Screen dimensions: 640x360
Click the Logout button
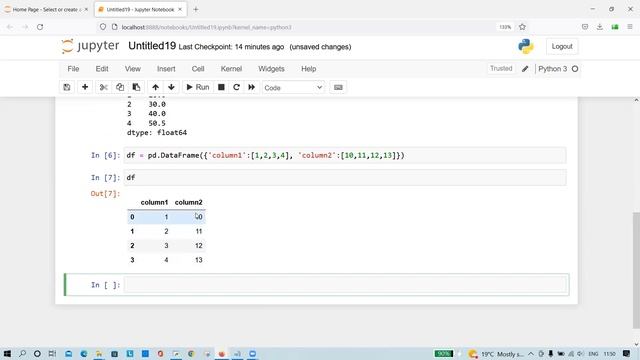(x=562, y=47)
